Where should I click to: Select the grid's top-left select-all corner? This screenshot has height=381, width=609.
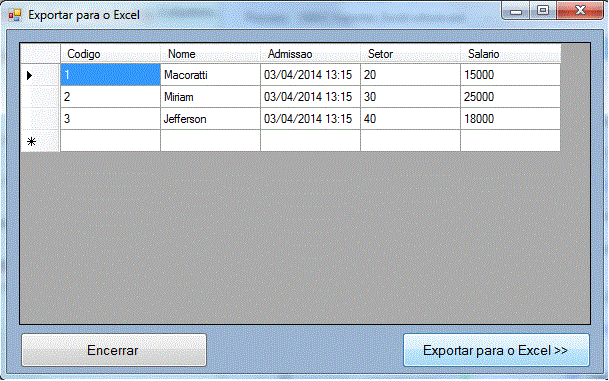point(40,54)
